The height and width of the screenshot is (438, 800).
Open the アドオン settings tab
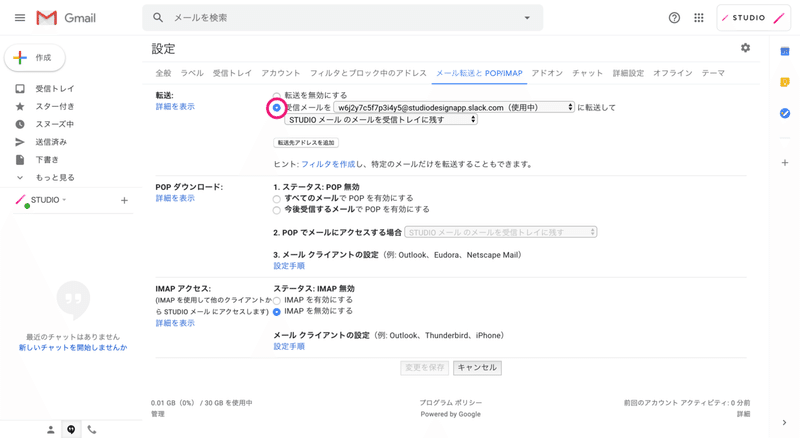click(x=547, y=73)
